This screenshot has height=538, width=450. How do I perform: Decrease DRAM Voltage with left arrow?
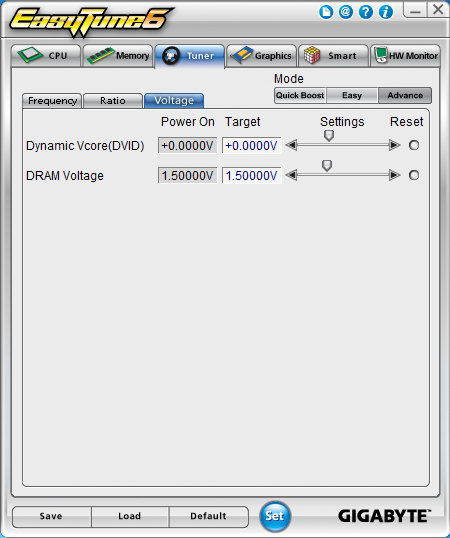pos(291,175)
